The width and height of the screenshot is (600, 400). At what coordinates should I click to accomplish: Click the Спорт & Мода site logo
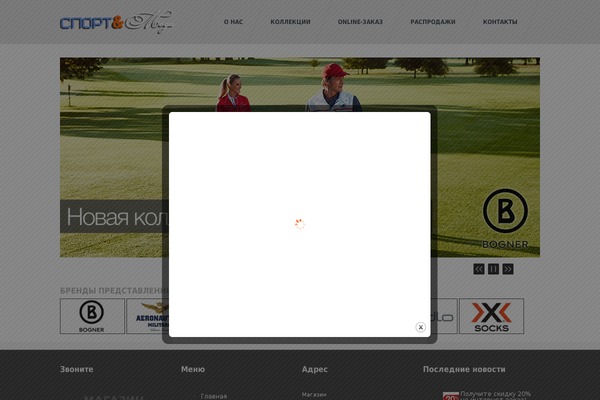tap(116, 23)
